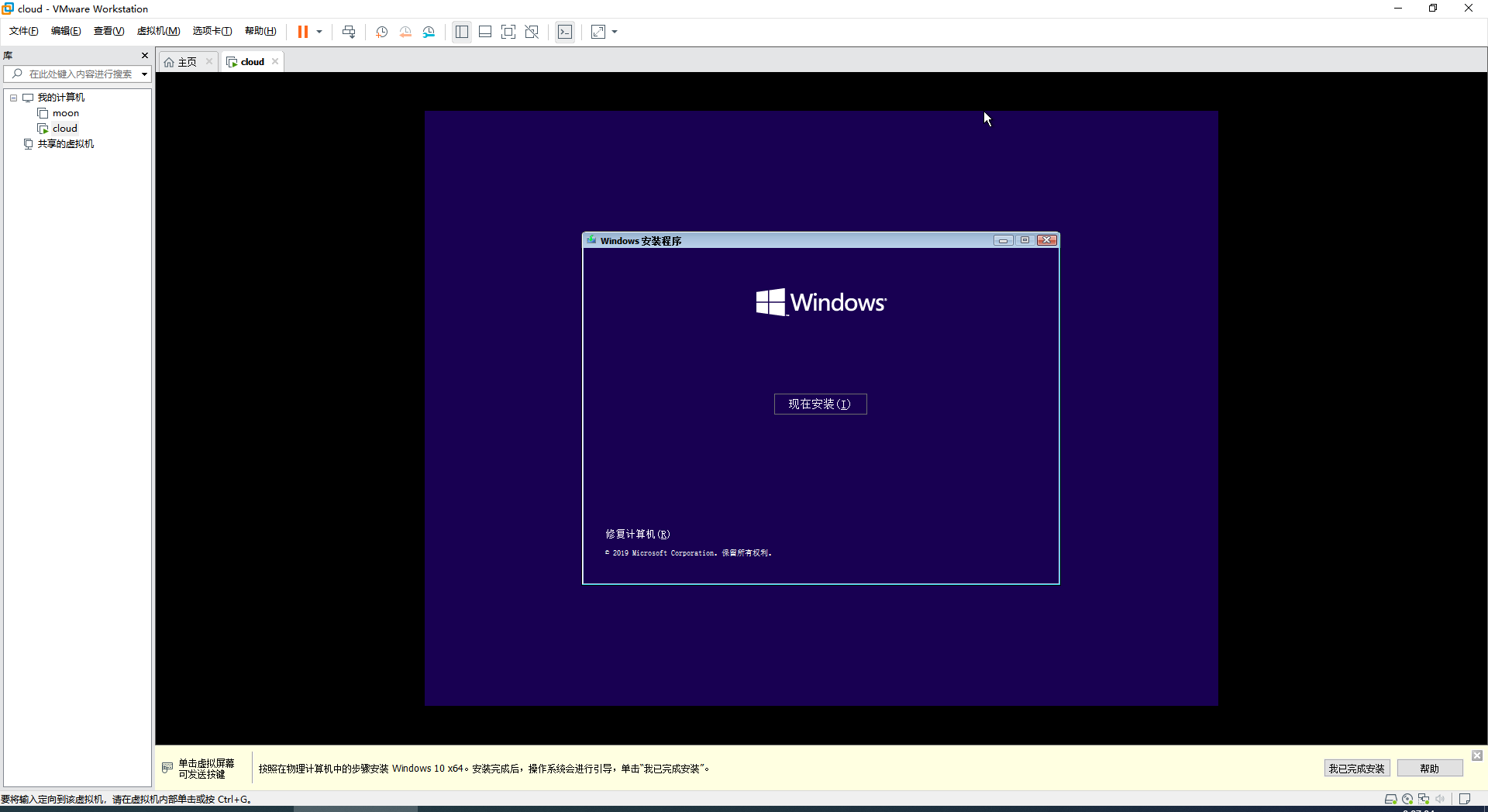The image size is (1488, 812).
Task: Dismiss the yellow install hint bar
Action: tap(1477, 755)
